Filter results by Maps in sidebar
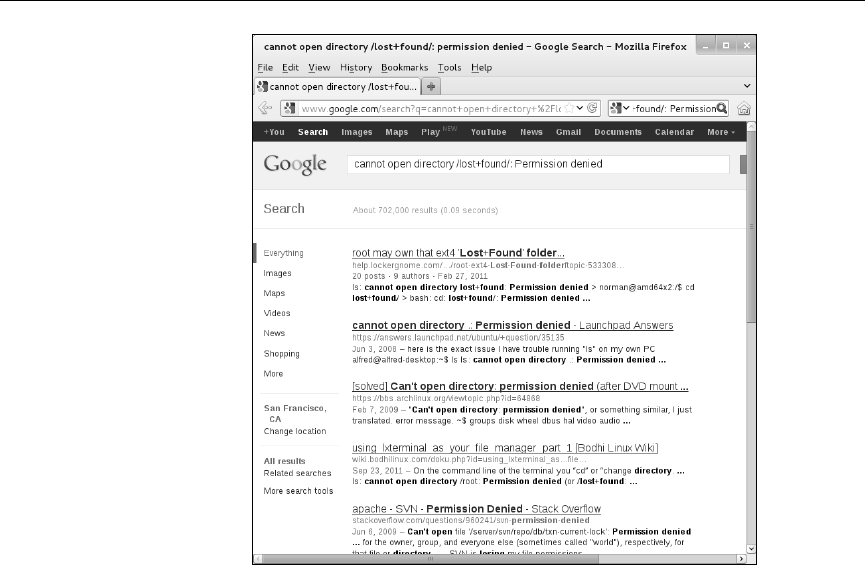865x565 pixels. pyautogui.click(x=274, y=293)
